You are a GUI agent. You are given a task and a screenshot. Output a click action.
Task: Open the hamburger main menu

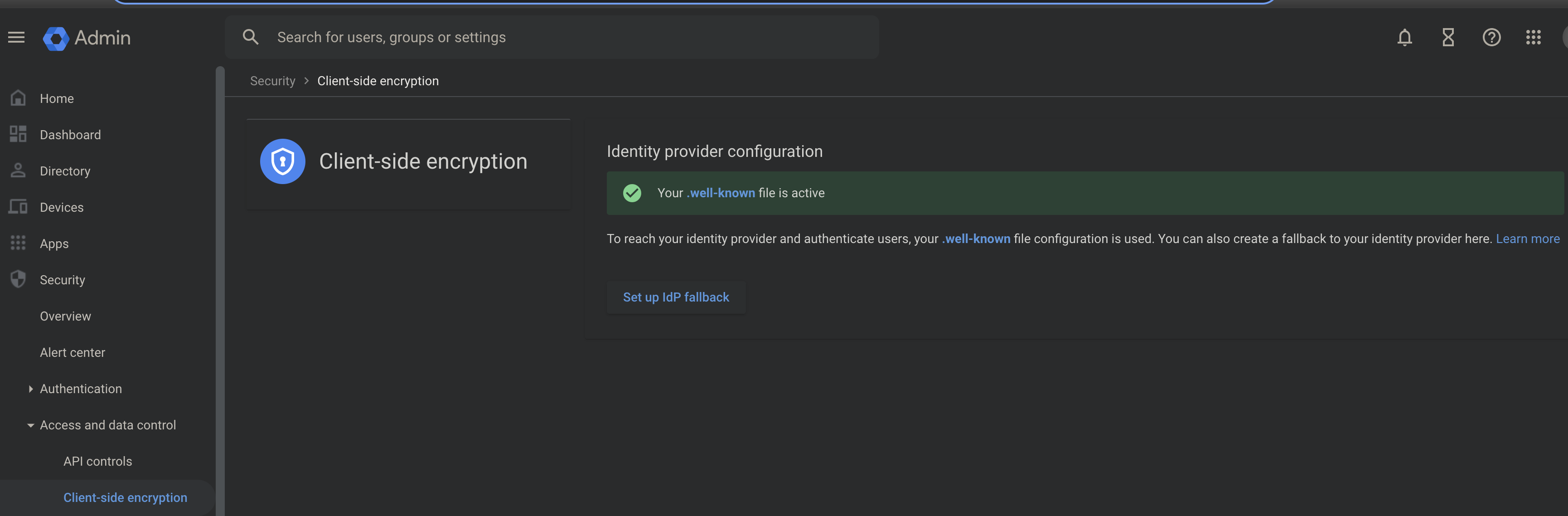pyautogui.click(x=16, y=38)
